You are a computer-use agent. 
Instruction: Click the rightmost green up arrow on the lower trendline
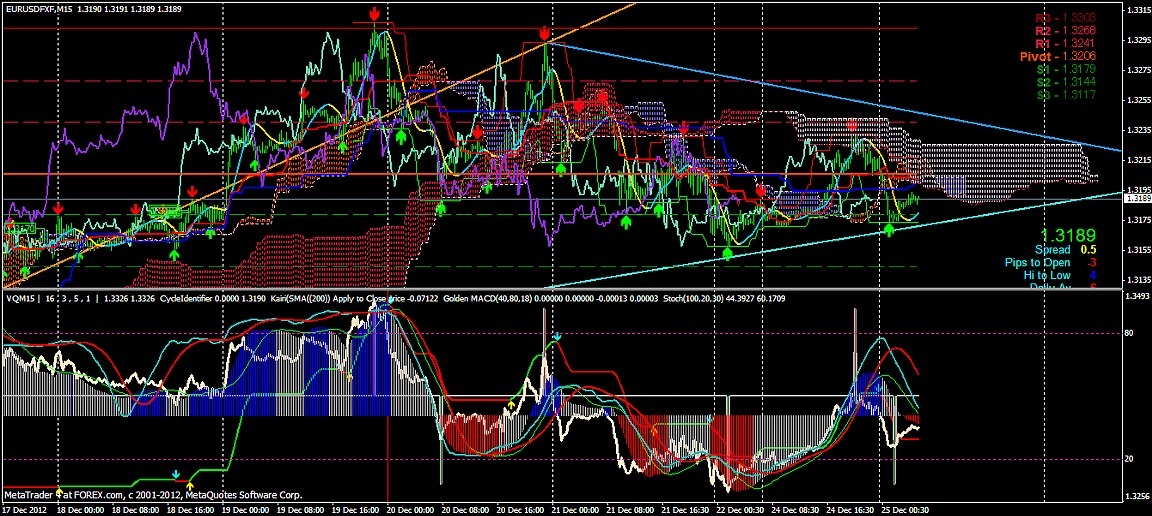pos(889,230)
